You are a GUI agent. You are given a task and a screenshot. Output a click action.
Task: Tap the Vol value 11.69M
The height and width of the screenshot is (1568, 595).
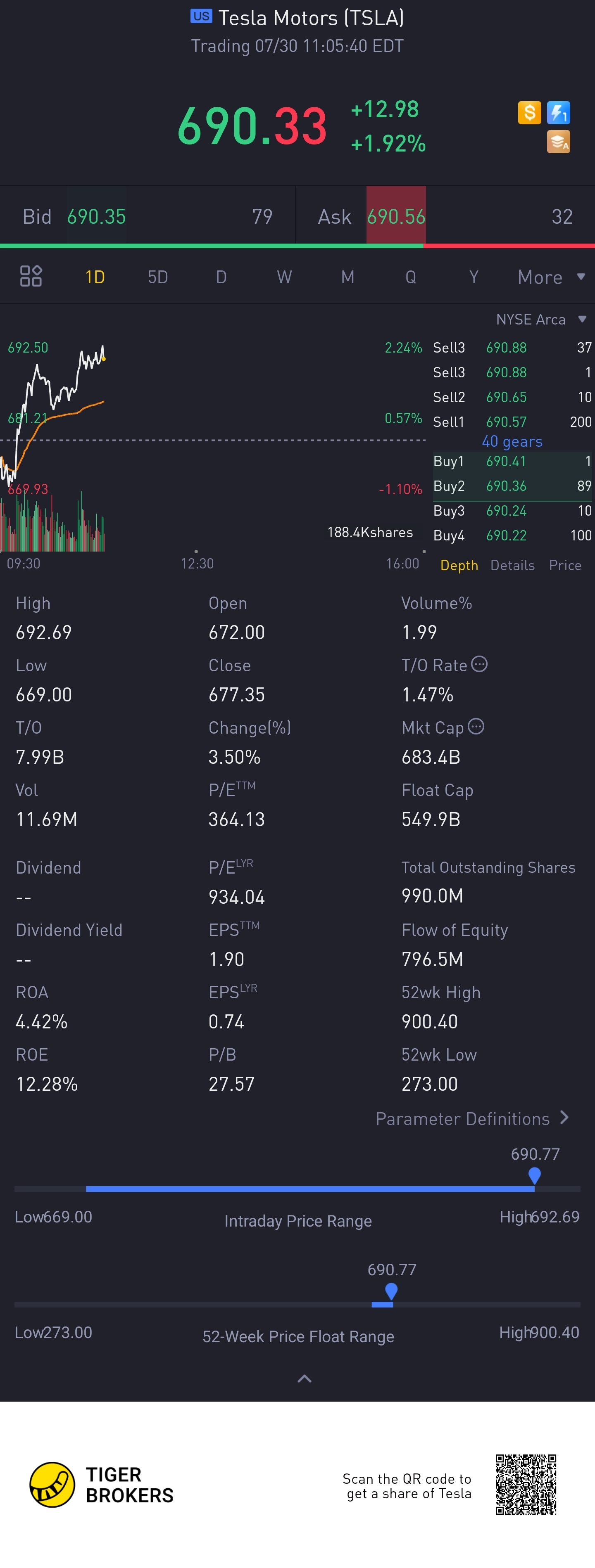[x=47, y=820]
